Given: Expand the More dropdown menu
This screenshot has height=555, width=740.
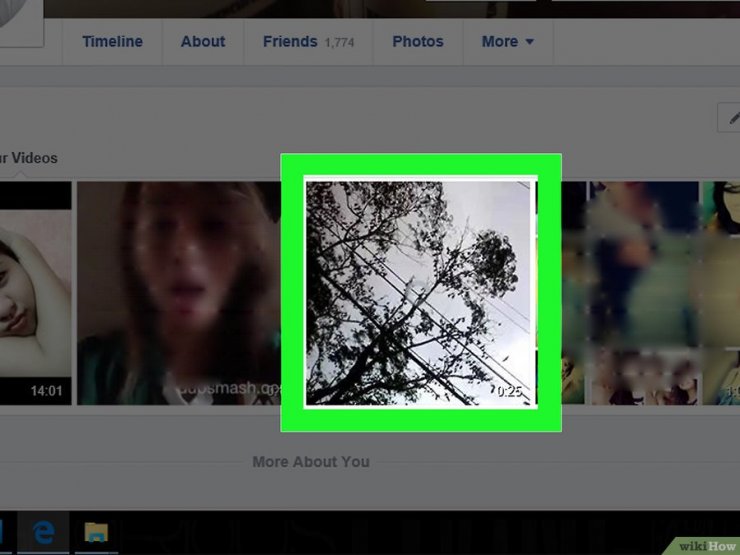Looking at the screenshot, I should 508,42.
